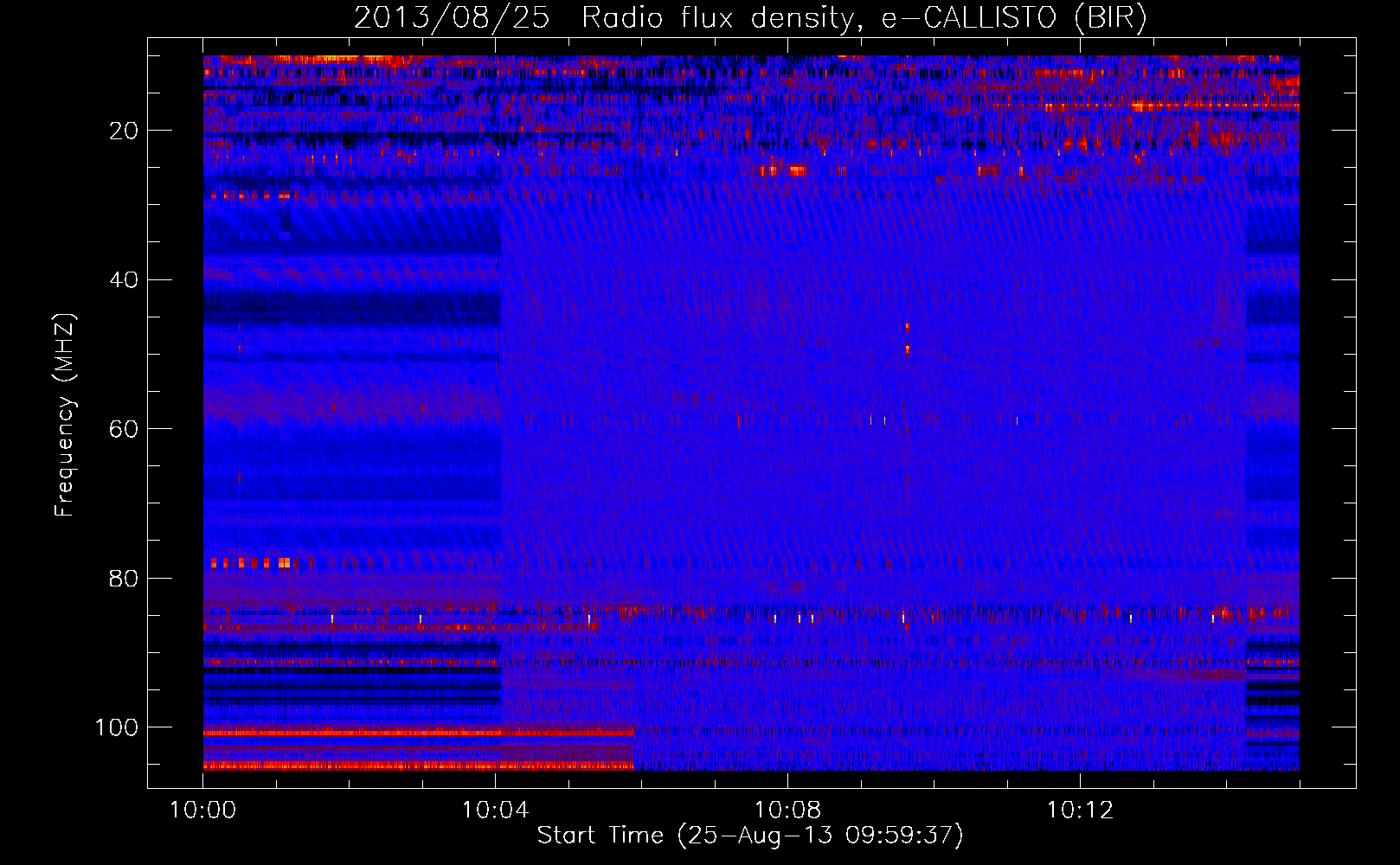Screen dimensions: 1400x865
Task: Click the 60 MHz frequency tick label
Action: point(124,429)
